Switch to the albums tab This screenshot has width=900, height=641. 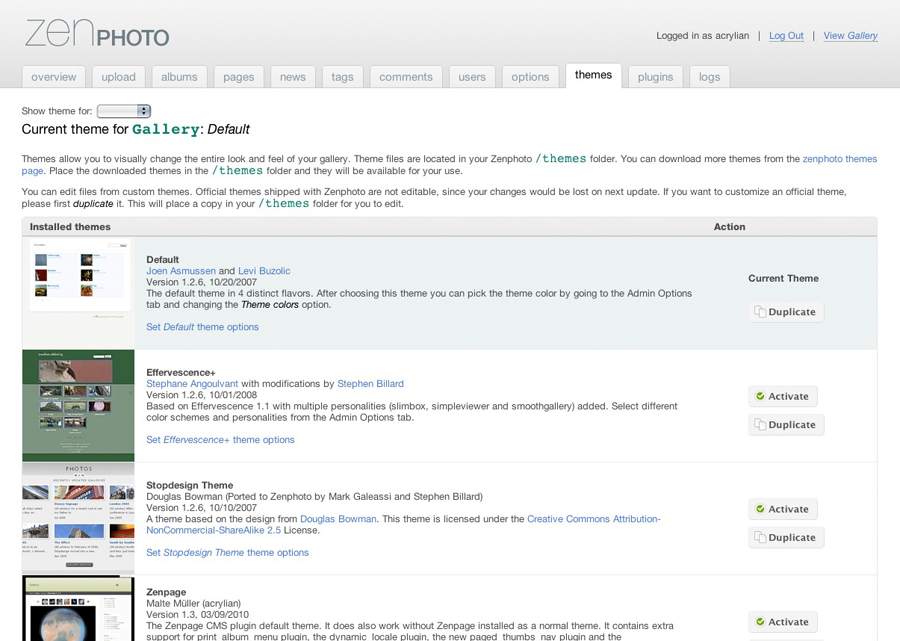click(179, 76)
